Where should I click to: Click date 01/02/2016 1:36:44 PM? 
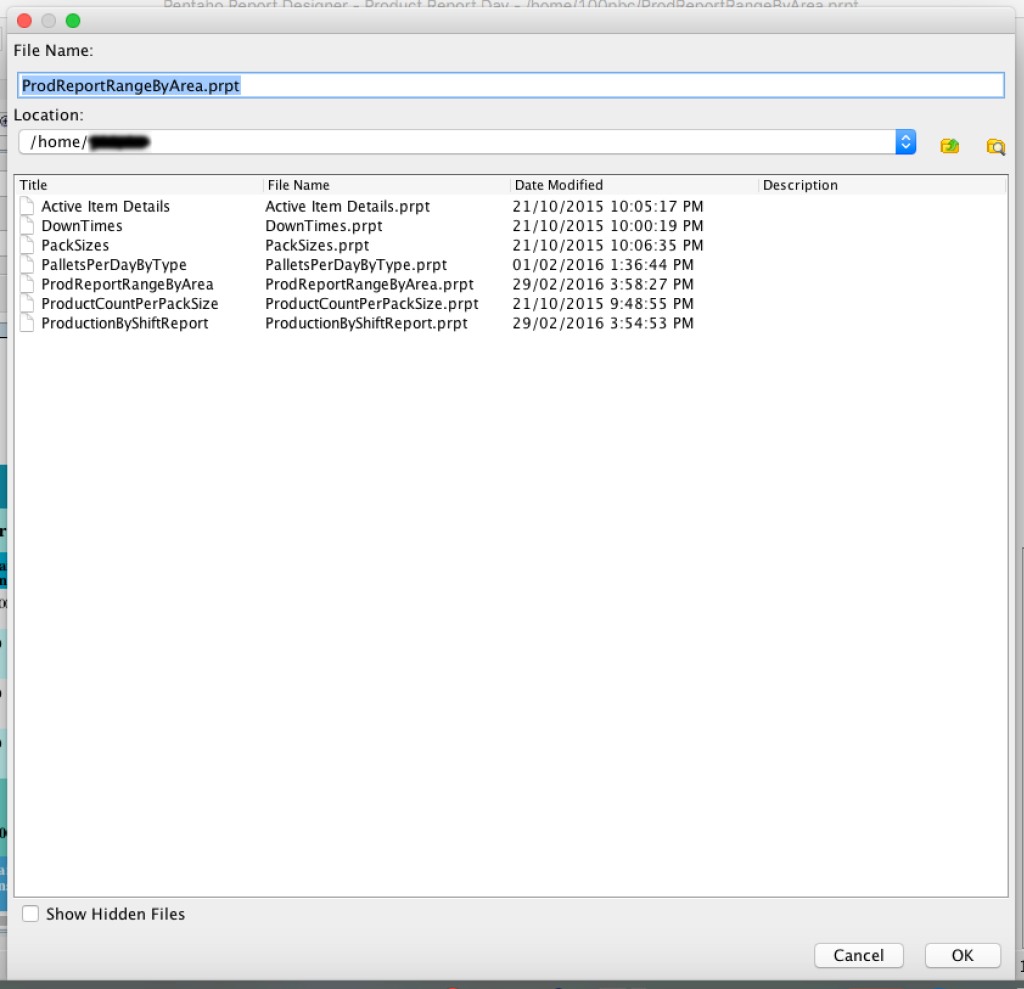point(603,265)
